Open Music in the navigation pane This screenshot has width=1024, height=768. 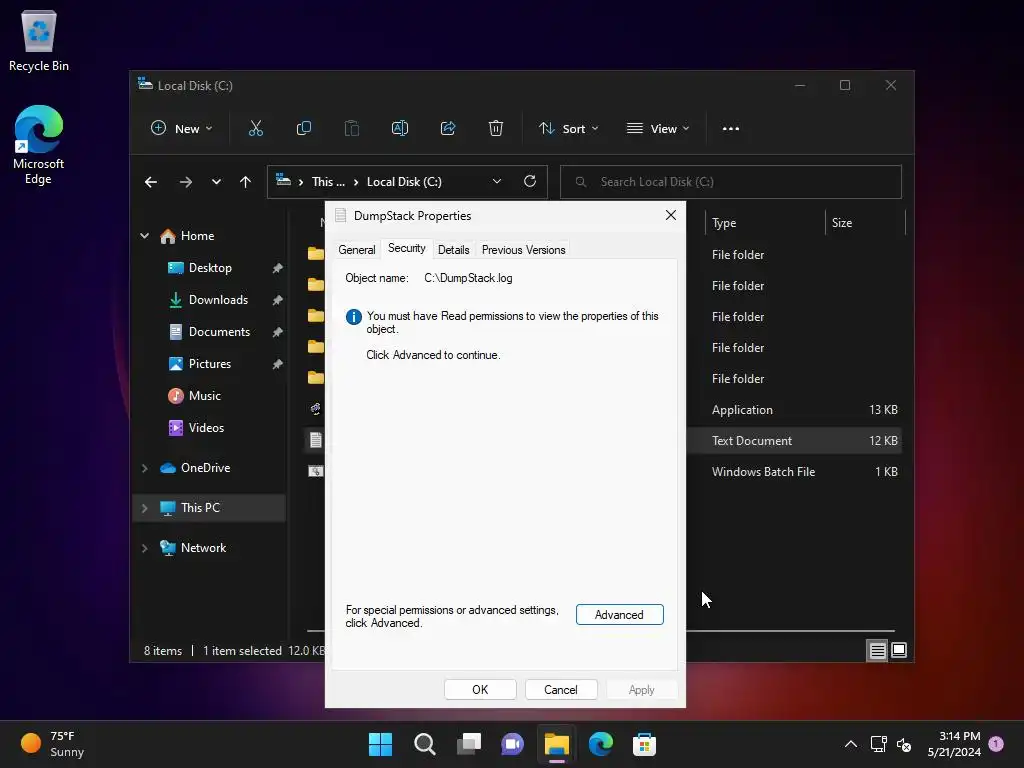coord(204,396)
